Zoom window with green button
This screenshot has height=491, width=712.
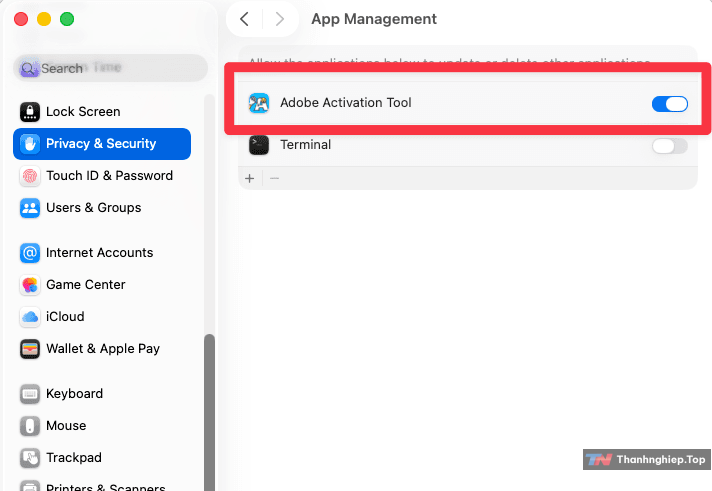[67, 20]
